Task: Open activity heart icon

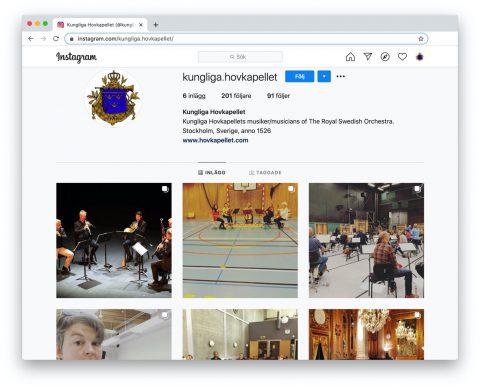Action: (402, 57)
